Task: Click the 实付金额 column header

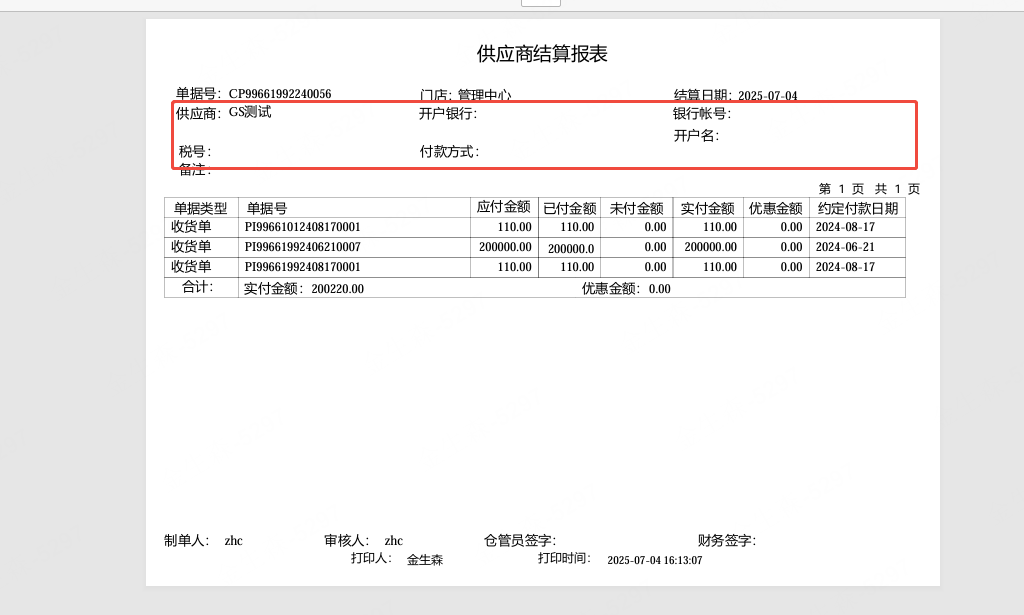Action: pyautogui.click(x=707, y=208)
